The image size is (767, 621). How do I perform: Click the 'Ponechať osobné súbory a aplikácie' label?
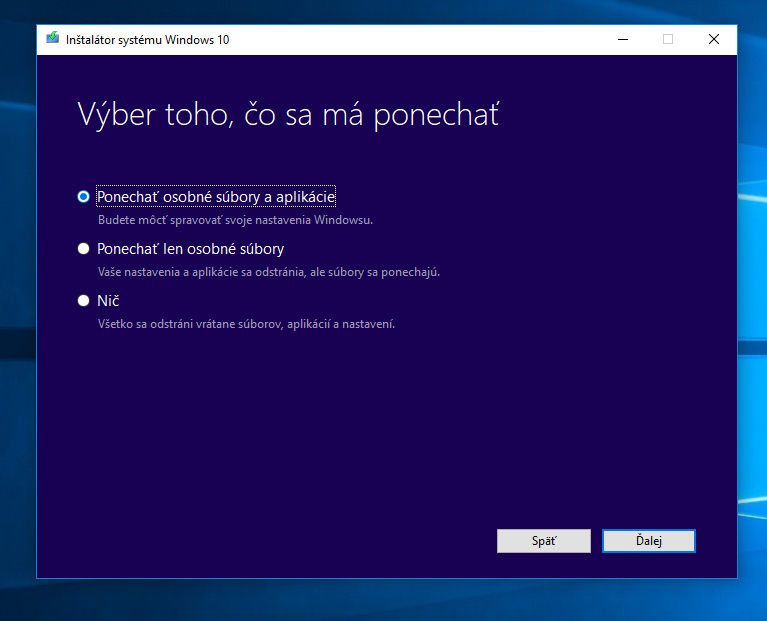tap(216, 197)
